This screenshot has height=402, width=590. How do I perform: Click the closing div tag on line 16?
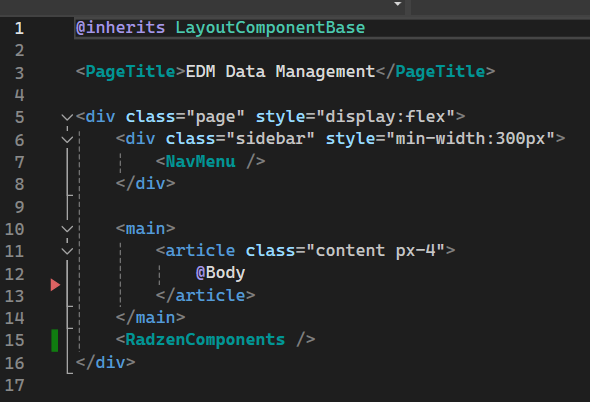click(x=106, y=362)
